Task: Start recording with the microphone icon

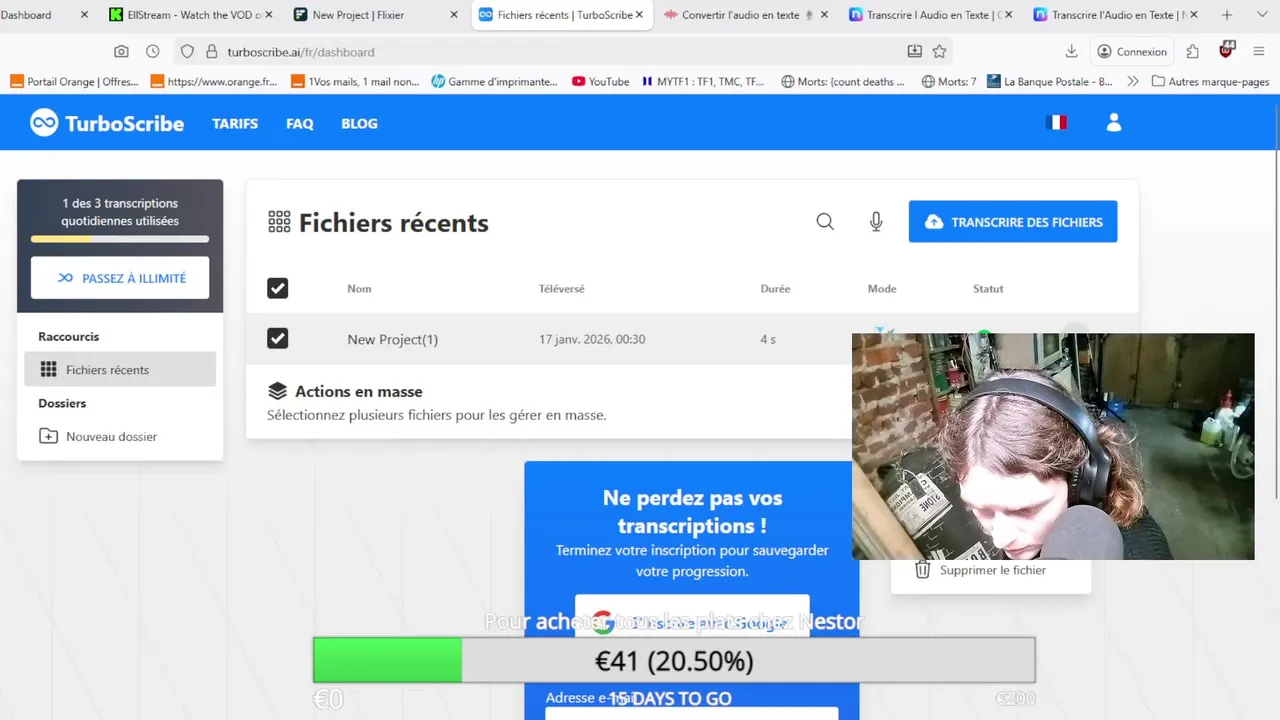Action: pyautogui.click(x=876, y=222)
